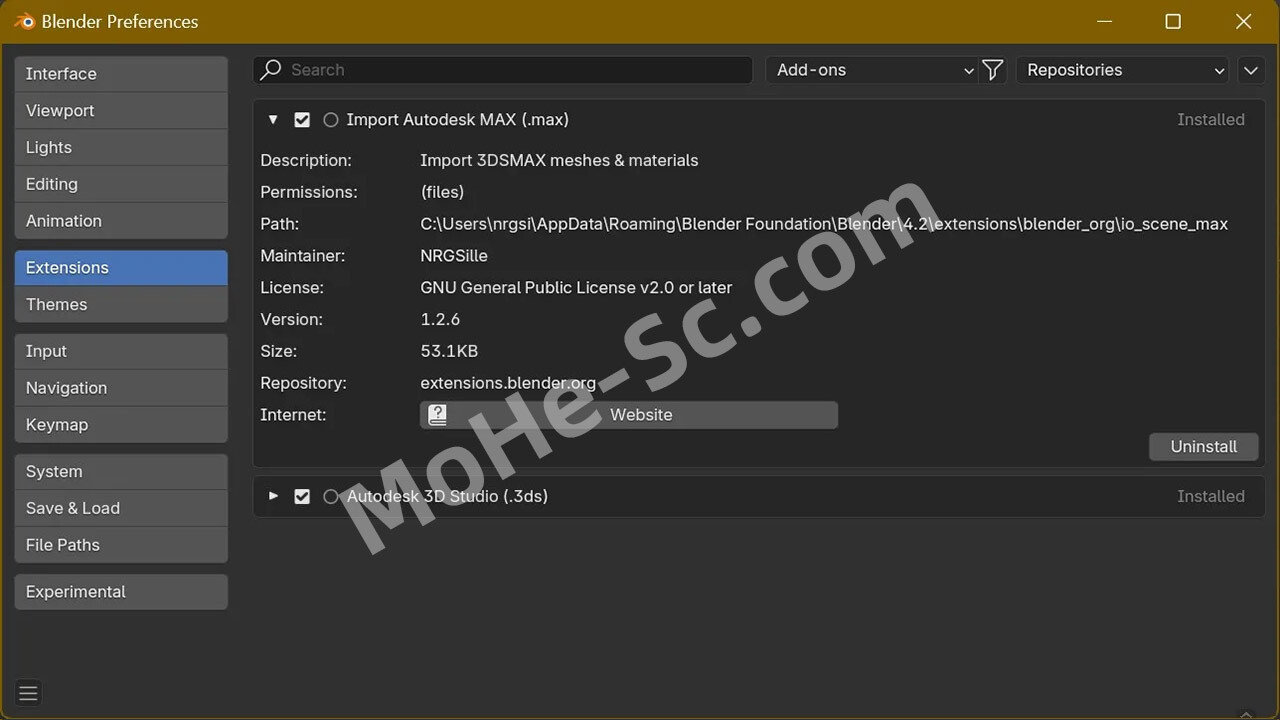Maximize the Blender Preferences window
Screen dimensions: 1280x720
click(1173, 21)
